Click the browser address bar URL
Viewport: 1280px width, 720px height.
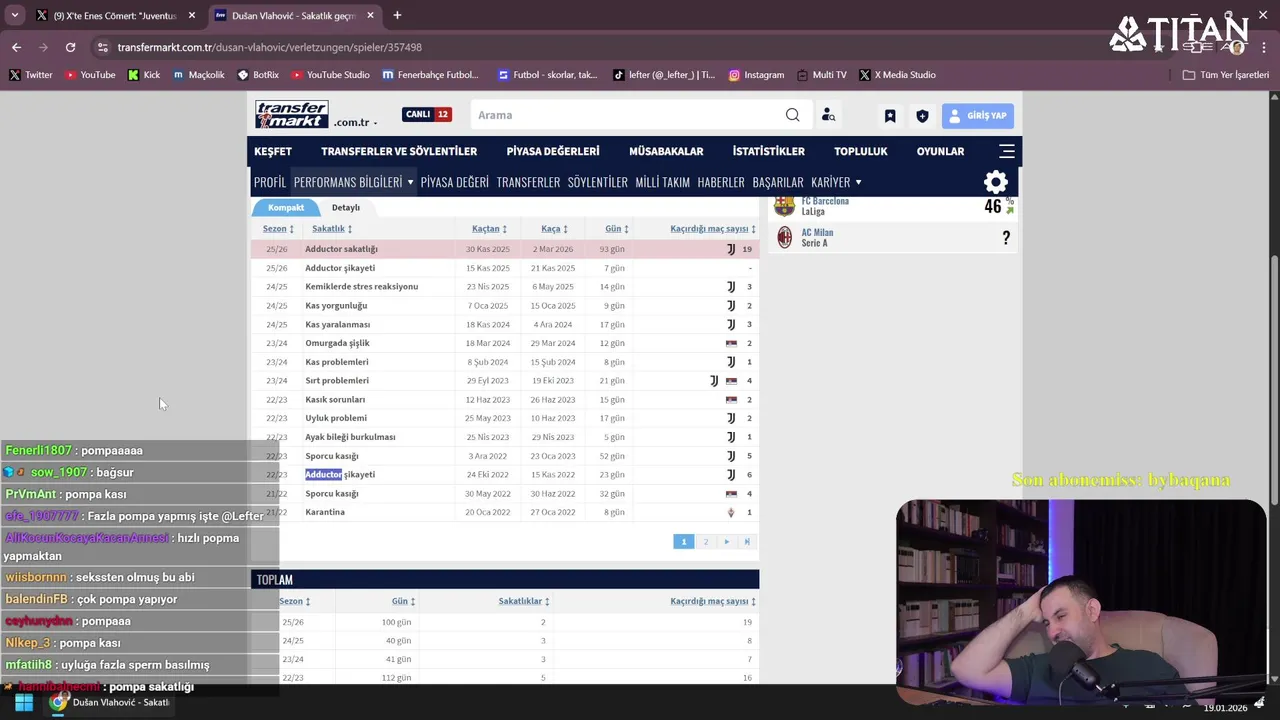[x=269, y=47]
